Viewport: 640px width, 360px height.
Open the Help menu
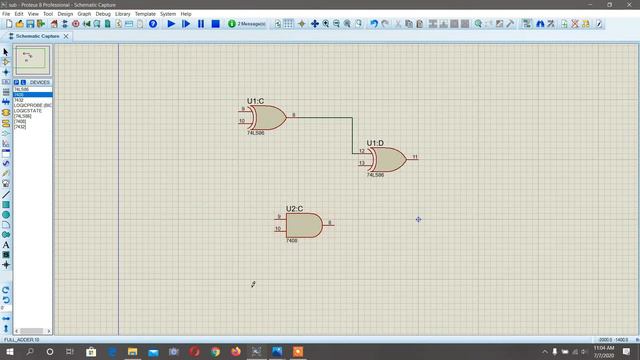click(186, 14)
